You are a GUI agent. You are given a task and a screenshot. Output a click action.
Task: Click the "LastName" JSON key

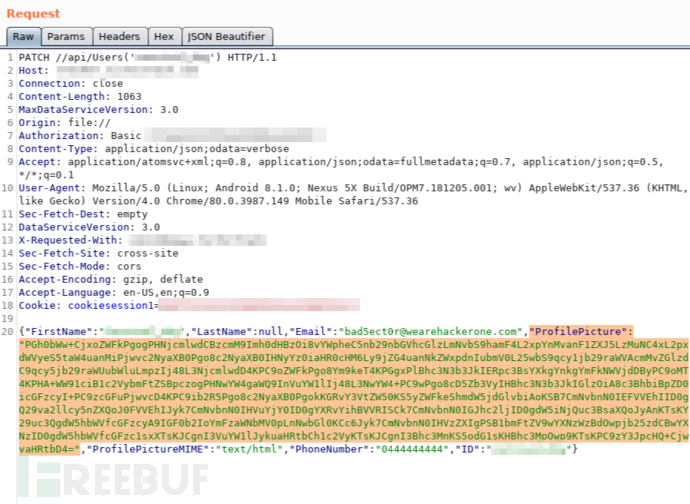[221, 332]
